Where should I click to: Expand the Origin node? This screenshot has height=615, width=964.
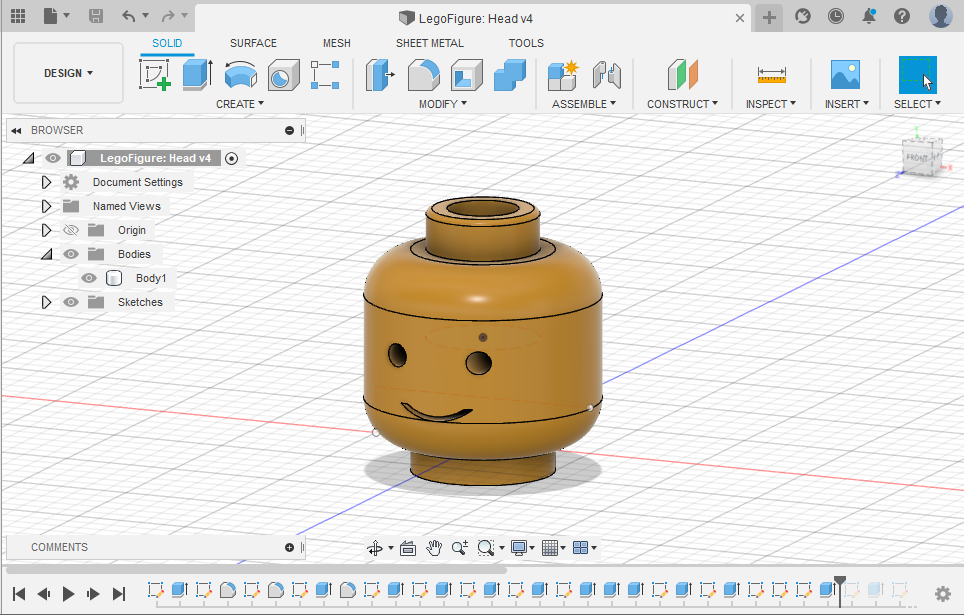pos(46,230)
